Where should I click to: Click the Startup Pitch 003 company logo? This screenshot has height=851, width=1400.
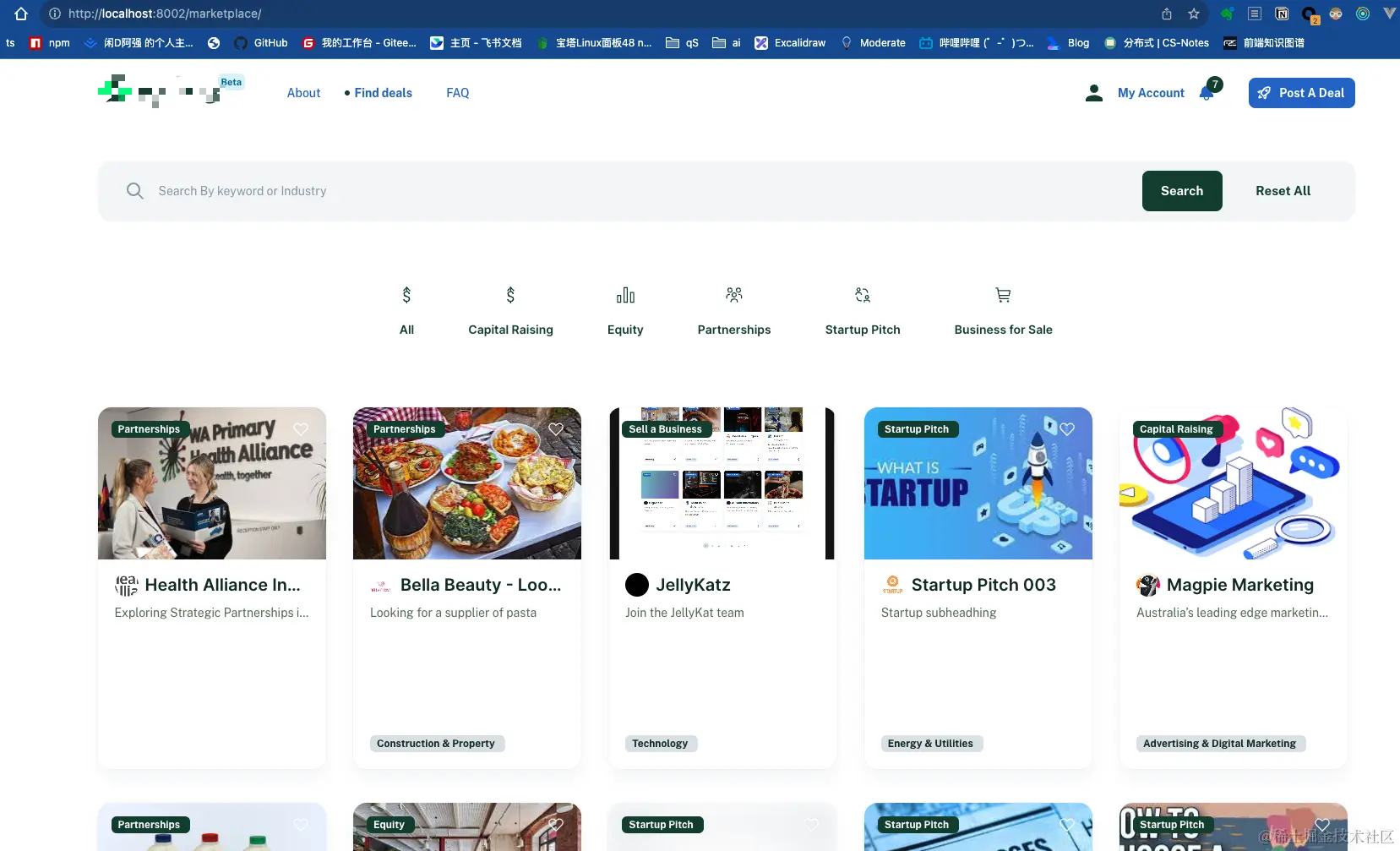click(892, 585)
